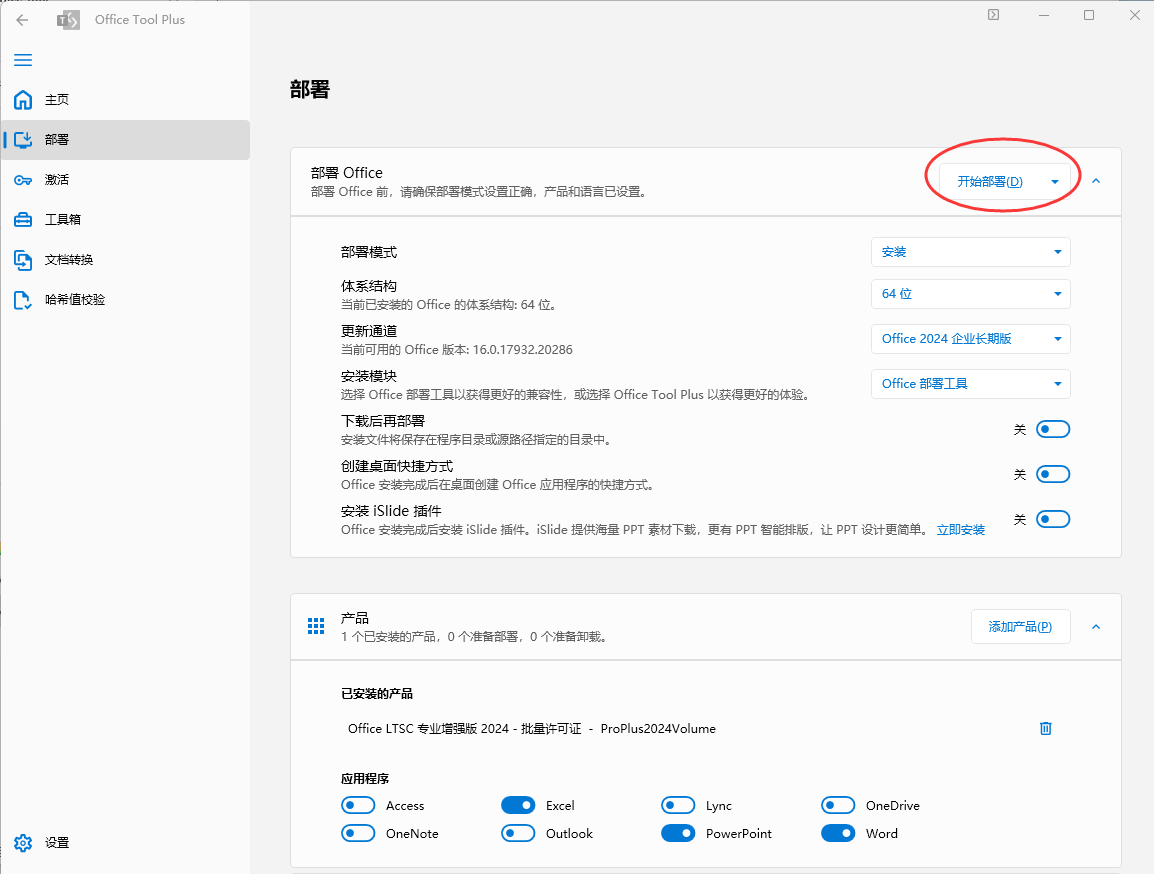The height and width of the screenshot is (874, 1154).
Task: Disable the Excel application toggle
Action: [x=518, y=805]
